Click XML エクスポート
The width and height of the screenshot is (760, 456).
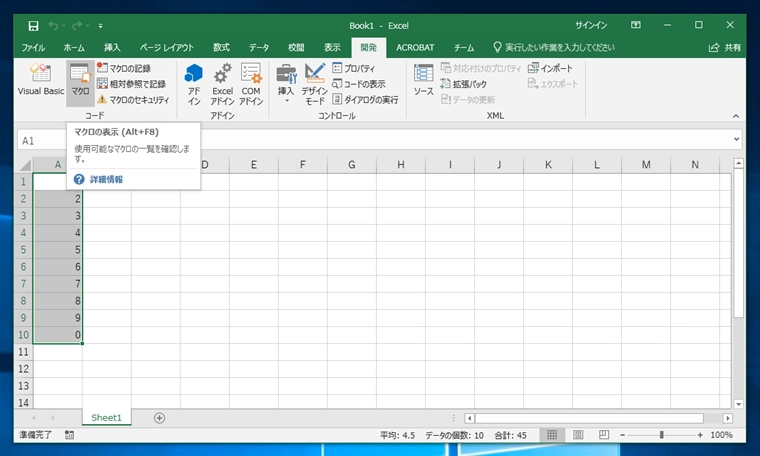pyautogui.click(x=553, y=84)
